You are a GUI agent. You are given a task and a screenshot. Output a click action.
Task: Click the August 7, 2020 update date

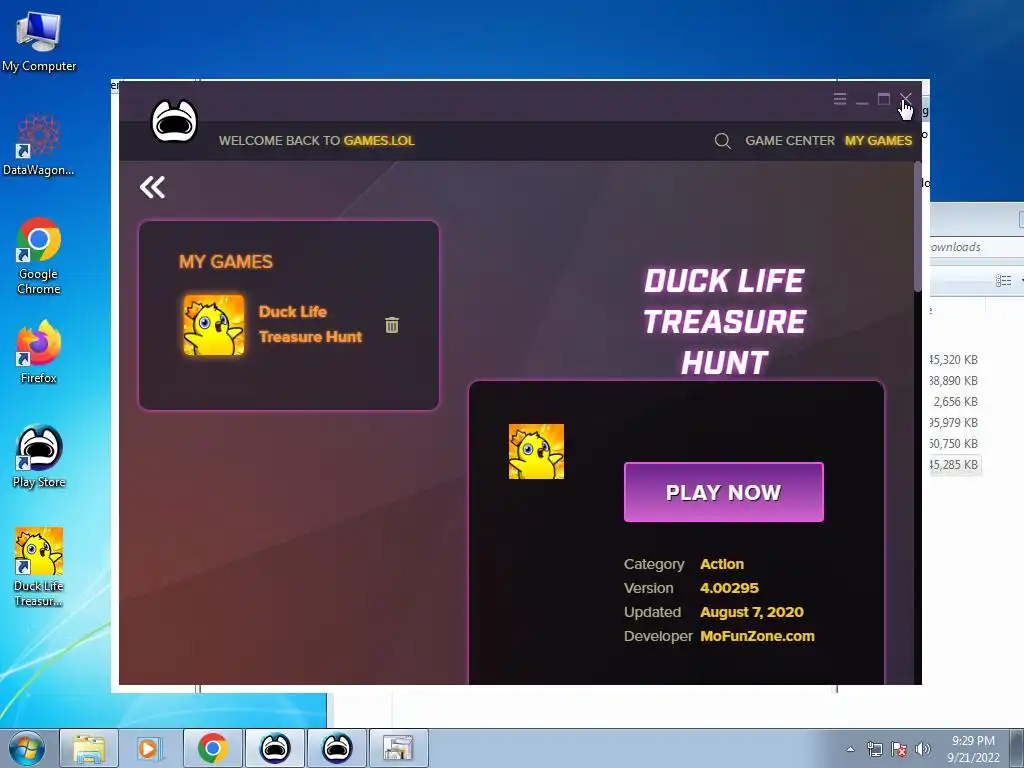tap(752, 612)
